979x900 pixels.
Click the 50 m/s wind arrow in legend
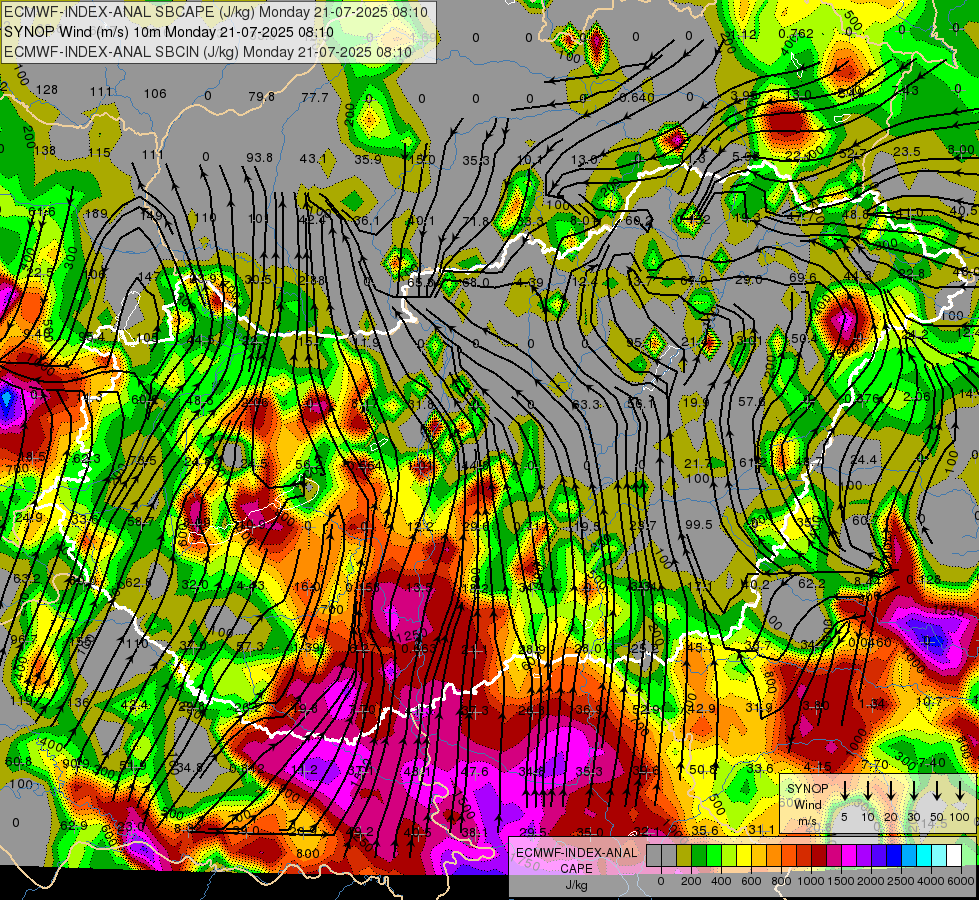pos(937,790)
